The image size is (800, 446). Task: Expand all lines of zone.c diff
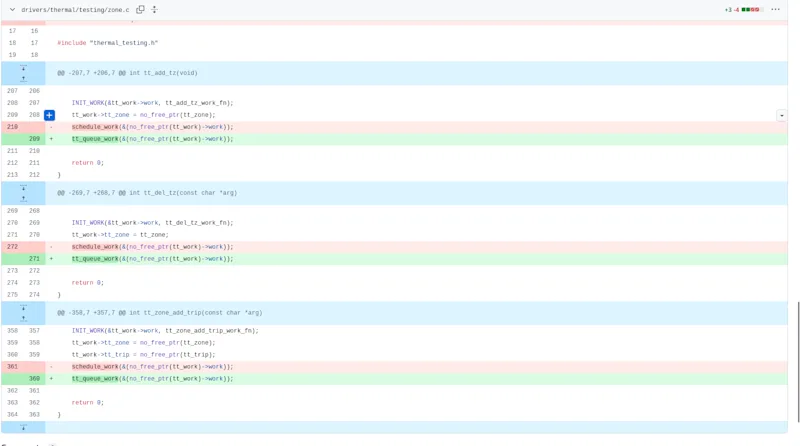pos(155,9)
